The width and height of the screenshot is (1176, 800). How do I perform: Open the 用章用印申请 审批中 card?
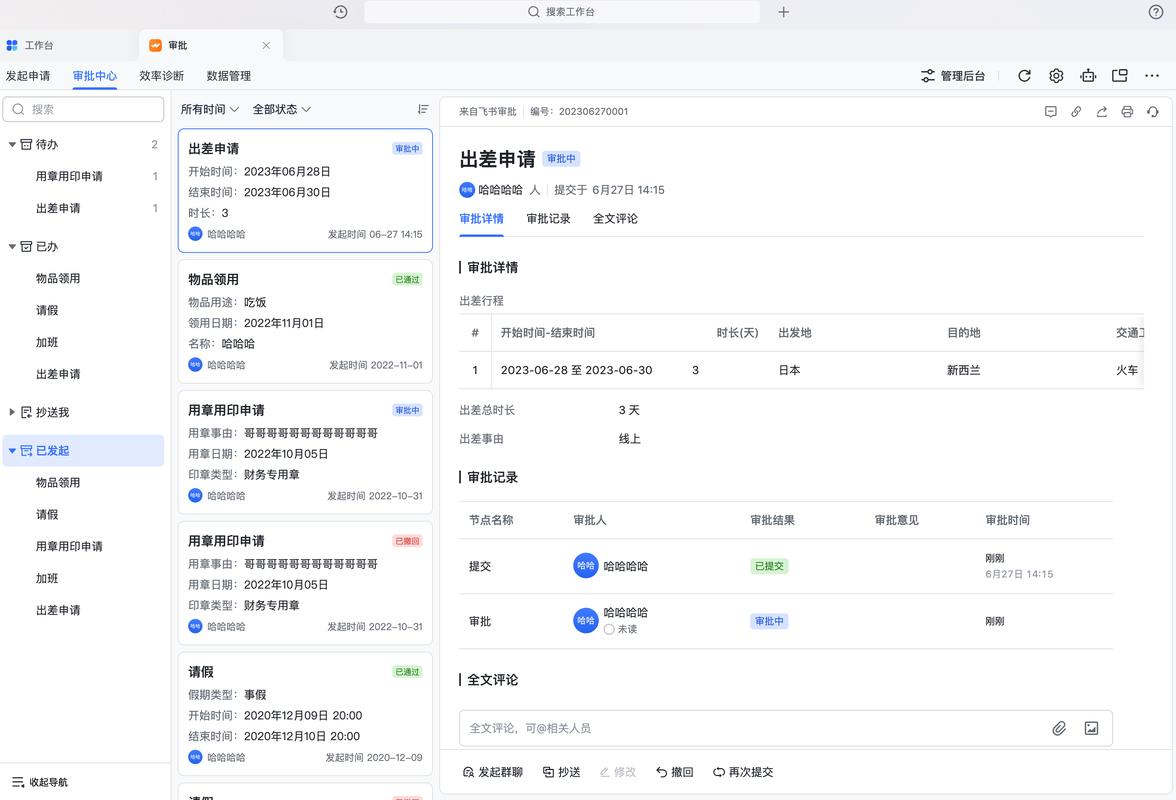pyautogui.click(x=305, y=452)
